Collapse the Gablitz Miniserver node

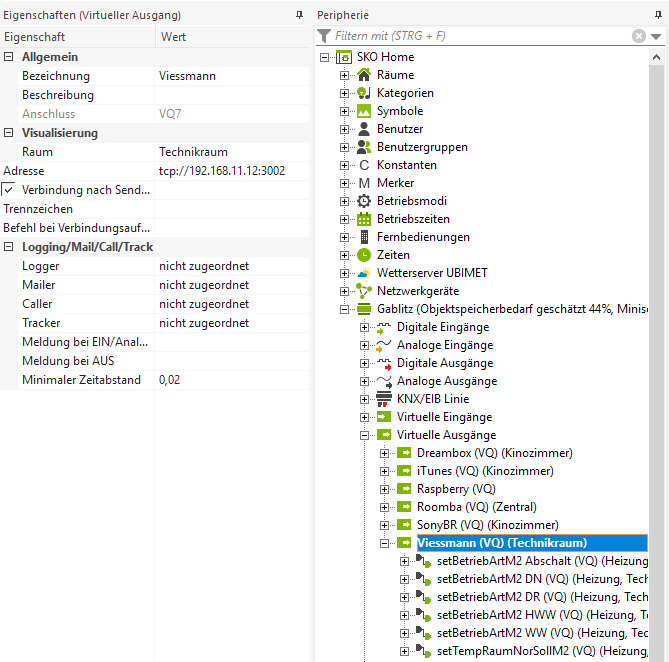click(344, 310)
